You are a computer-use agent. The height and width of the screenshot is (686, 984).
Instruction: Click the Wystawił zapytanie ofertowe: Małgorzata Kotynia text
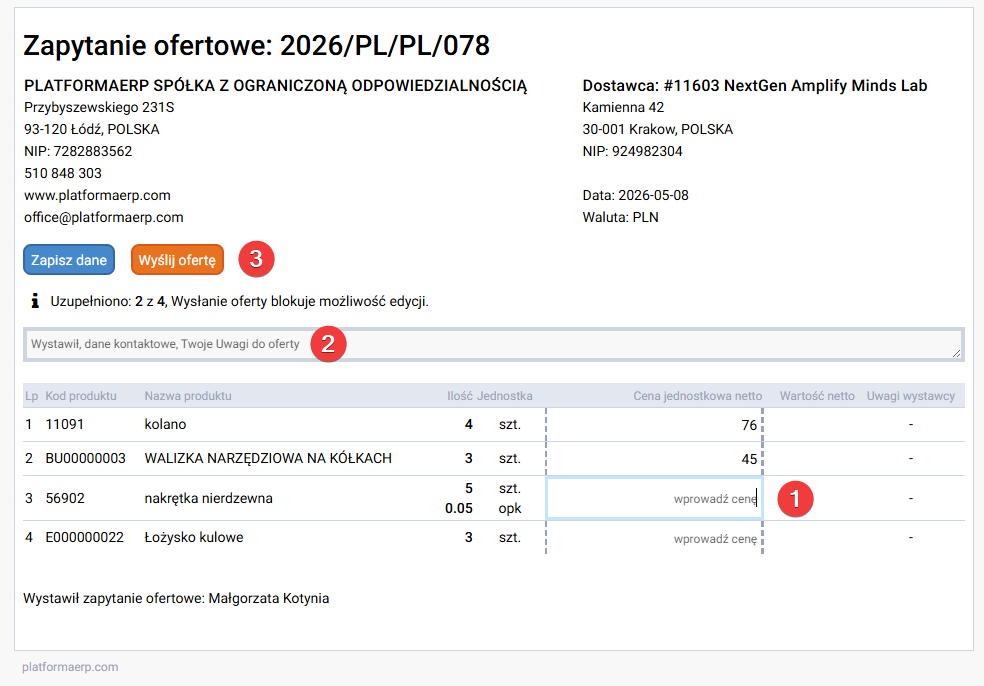pos(176,598)
